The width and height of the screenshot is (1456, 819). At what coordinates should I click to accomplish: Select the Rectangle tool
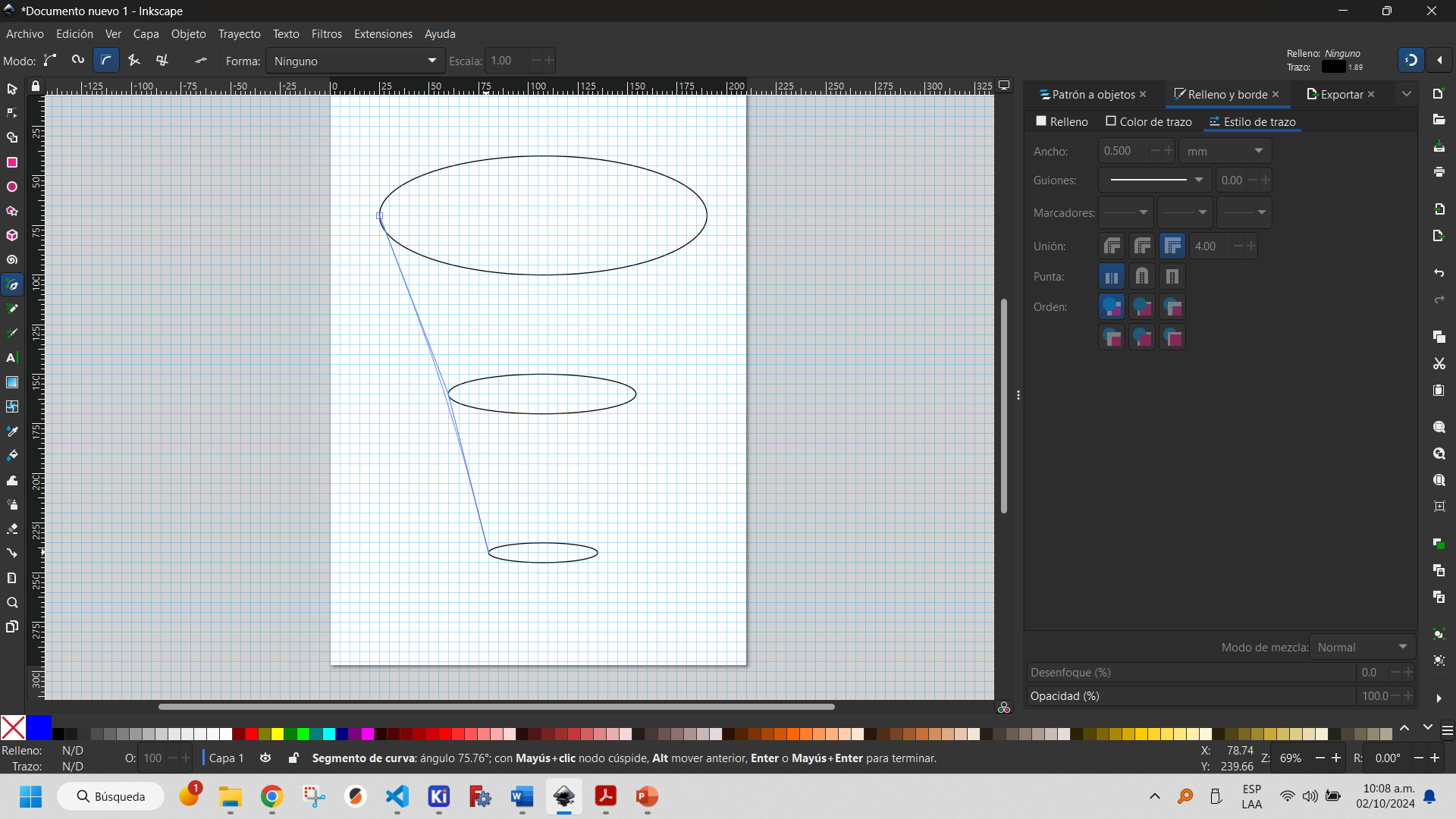(x=12, y=162)
